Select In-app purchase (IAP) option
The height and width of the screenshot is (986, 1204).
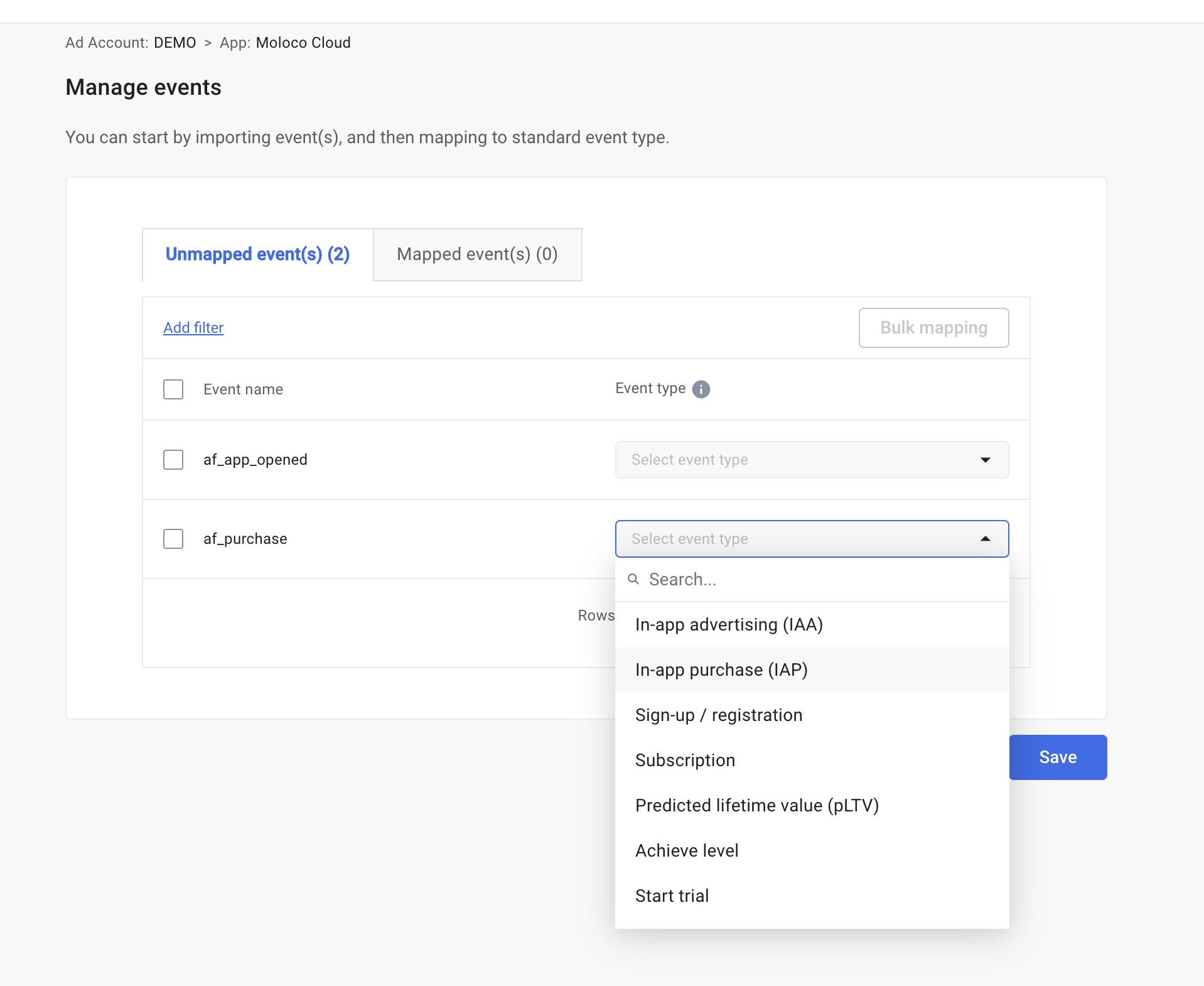721,670
